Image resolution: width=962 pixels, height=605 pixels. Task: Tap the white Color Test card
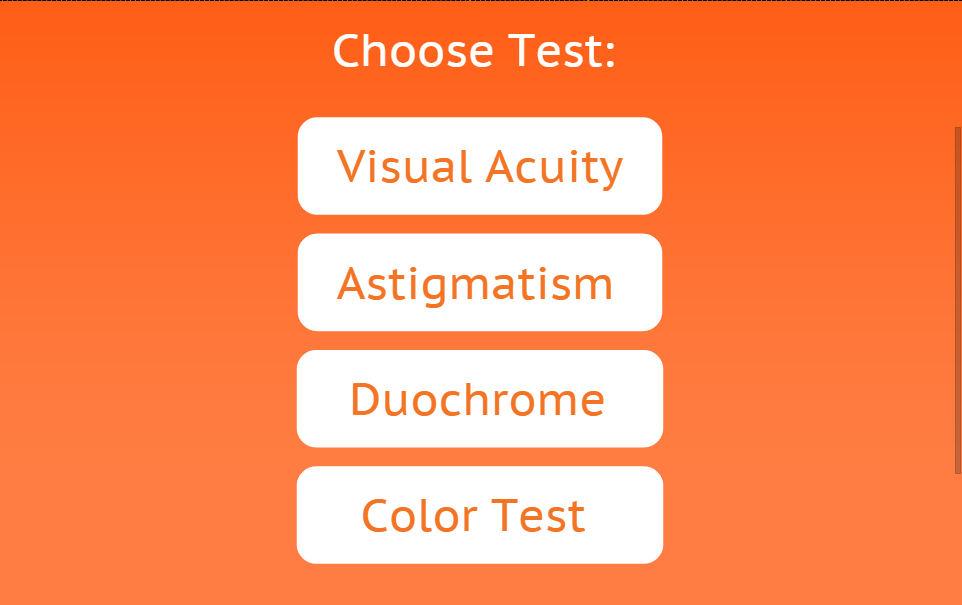tap(480, 515)
